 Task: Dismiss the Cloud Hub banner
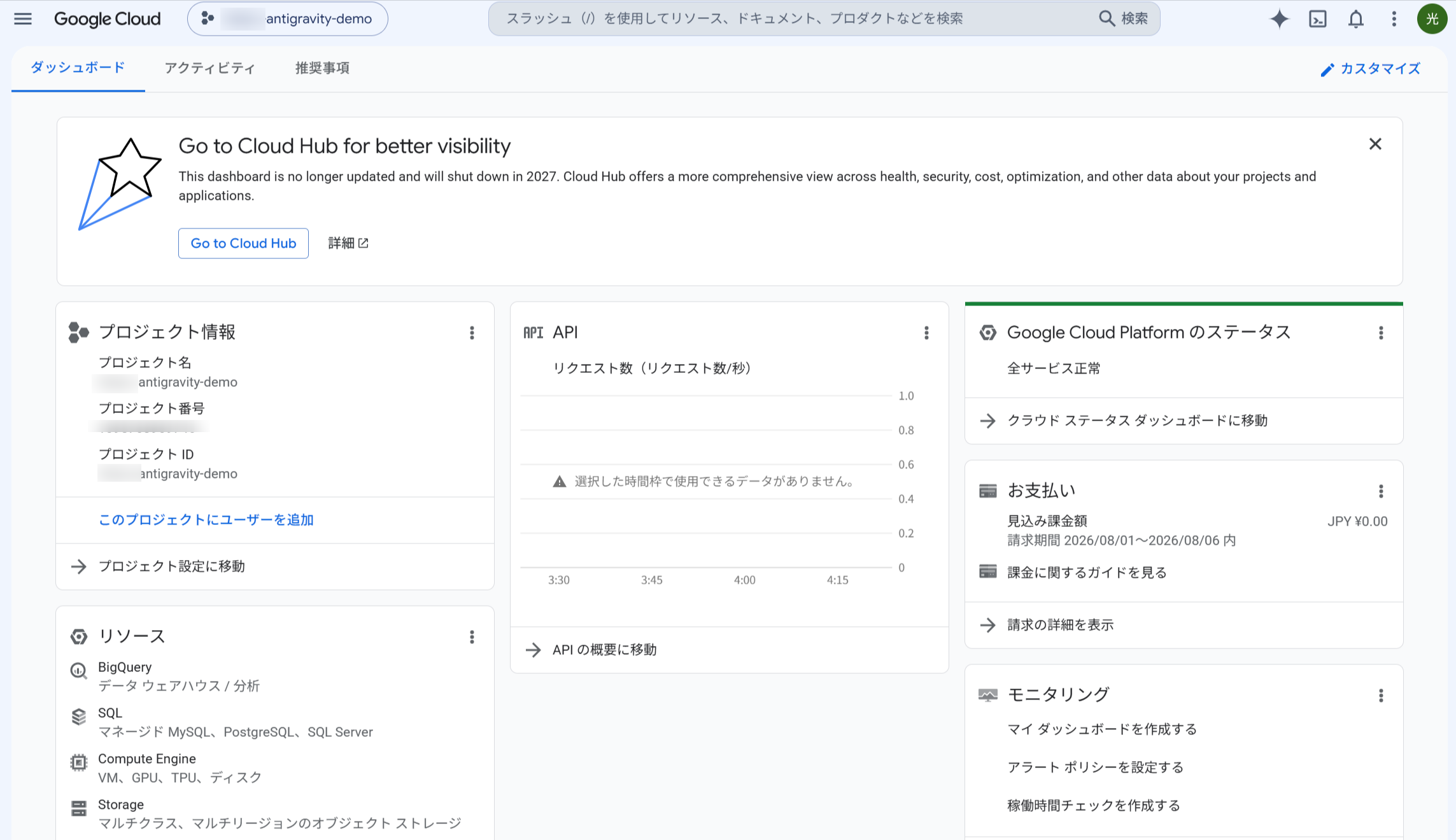[1375, 144]
